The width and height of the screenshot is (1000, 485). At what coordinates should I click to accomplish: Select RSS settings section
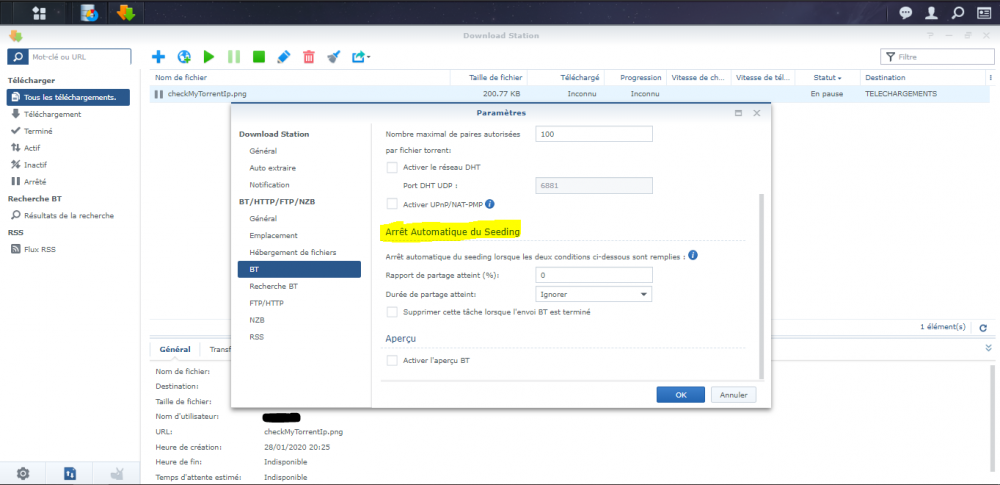pos(256,336)
